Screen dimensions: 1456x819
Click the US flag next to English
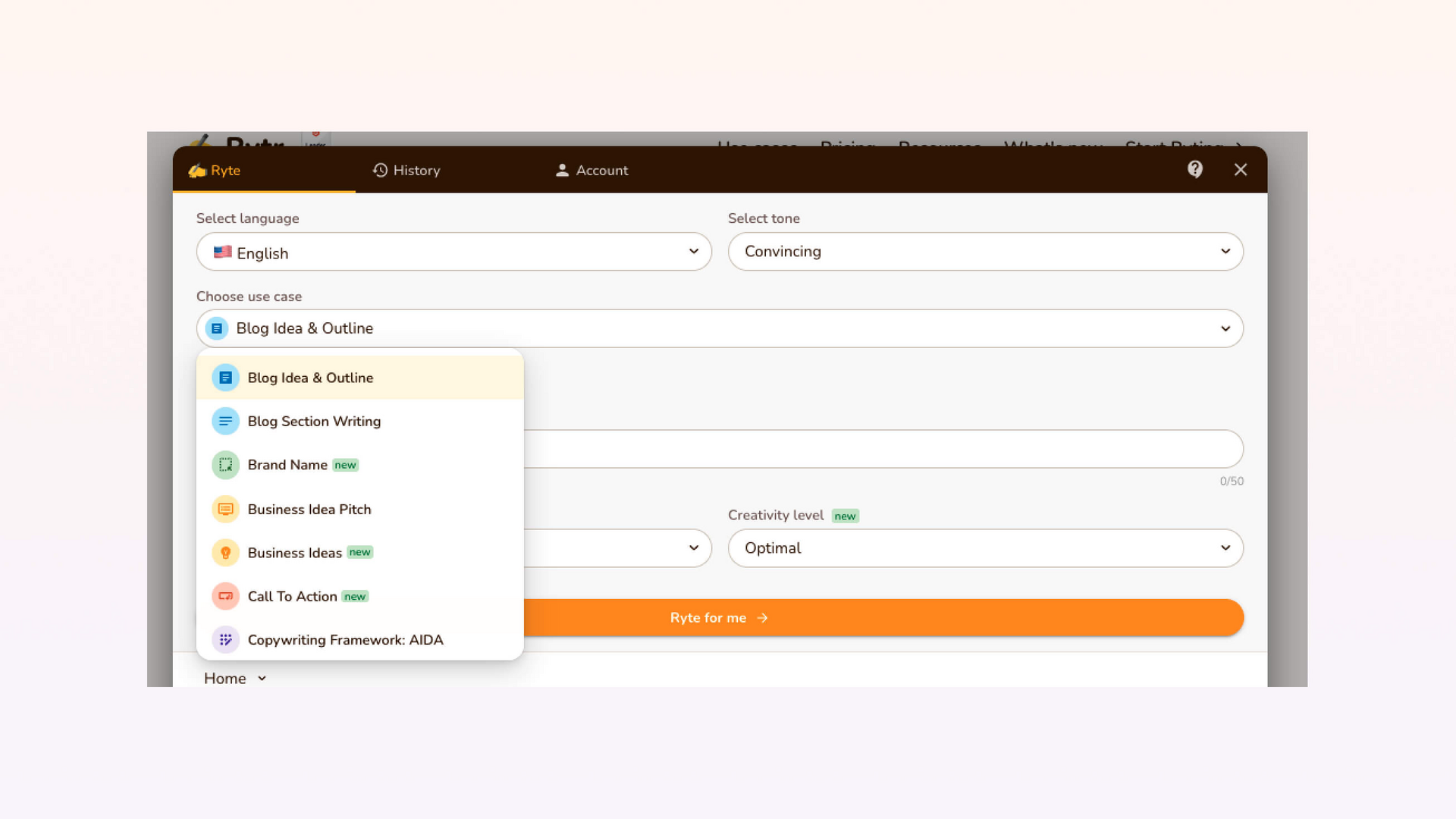tap(222, 252)
